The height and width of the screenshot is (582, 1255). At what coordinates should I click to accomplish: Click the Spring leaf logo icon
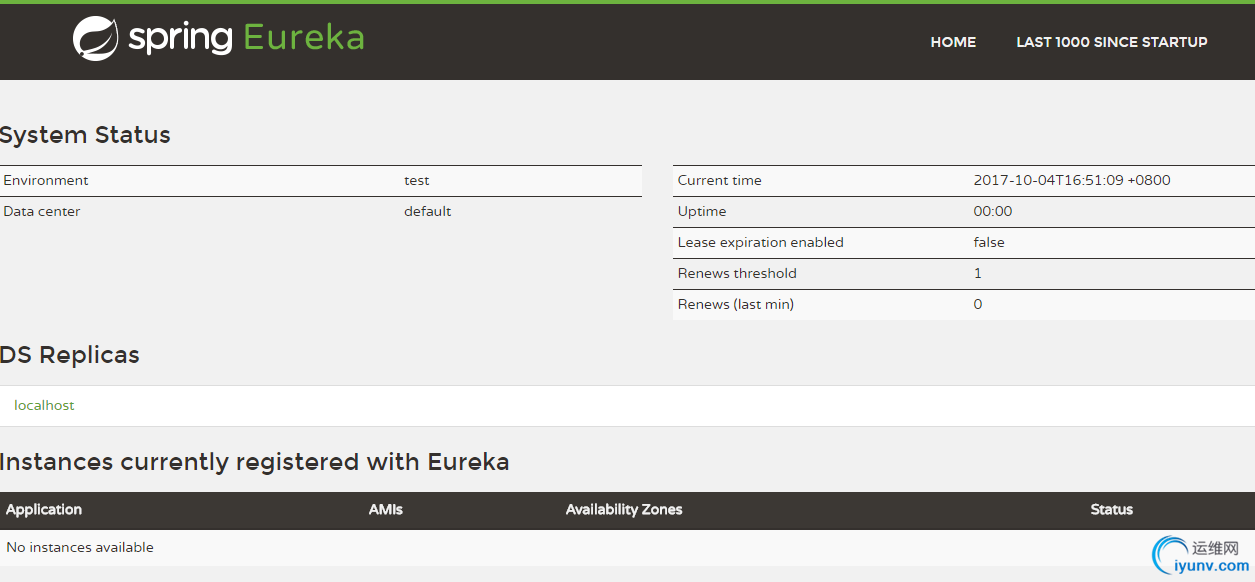(96, 39)
